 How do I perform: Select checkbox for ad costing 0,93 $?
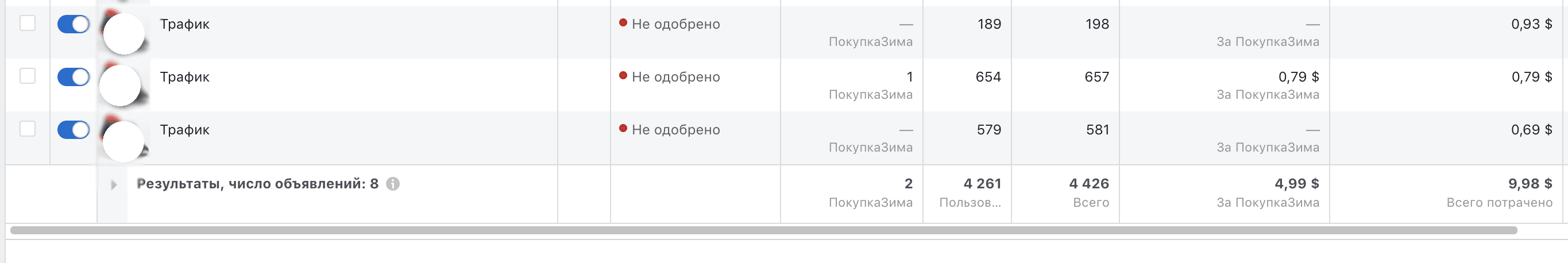coord(28,23)
